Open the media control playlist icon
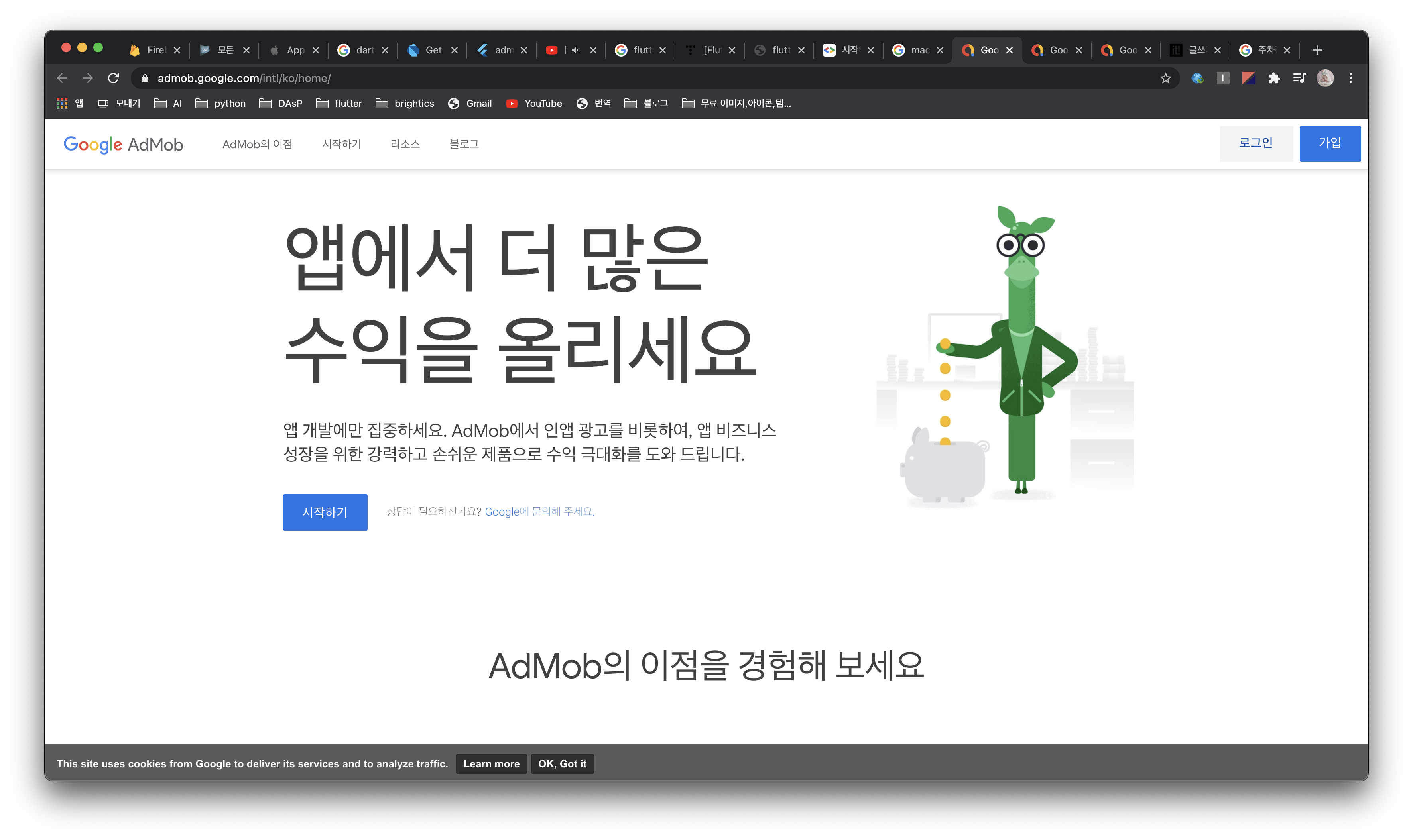1413x840 pixels. [x=1300, y=78]
